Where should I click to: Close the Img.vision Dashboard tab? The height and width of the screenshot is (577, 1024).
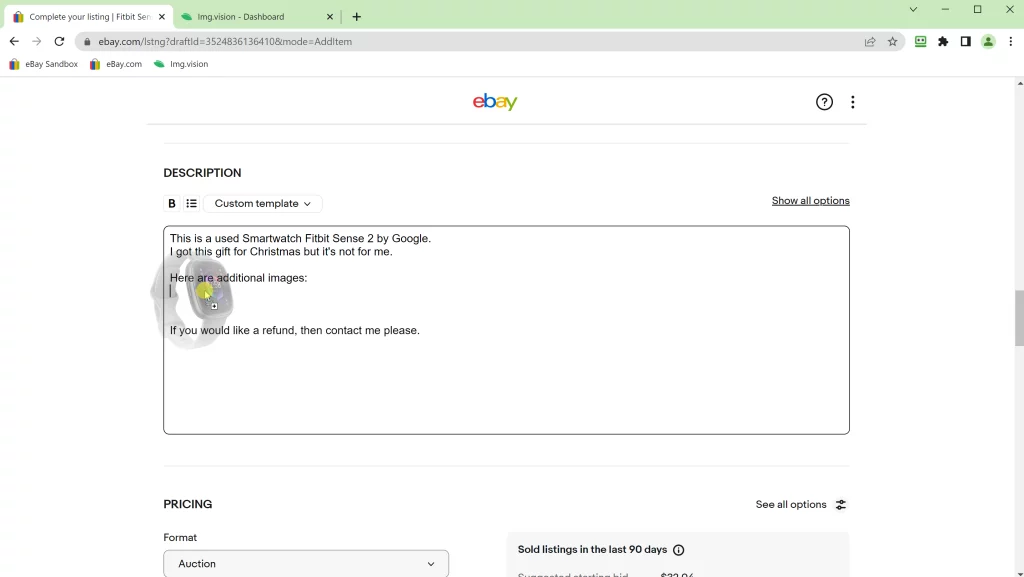pos(330,17)
